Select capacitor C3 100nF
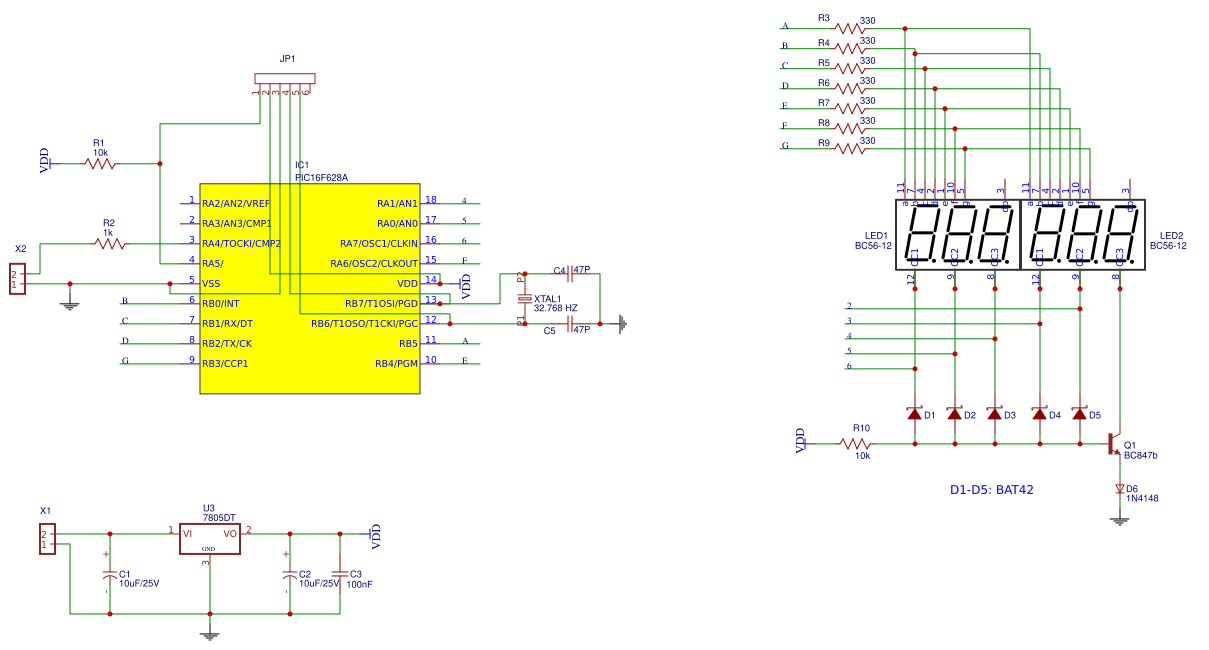1209x650 pixels. tap(338, 573)
